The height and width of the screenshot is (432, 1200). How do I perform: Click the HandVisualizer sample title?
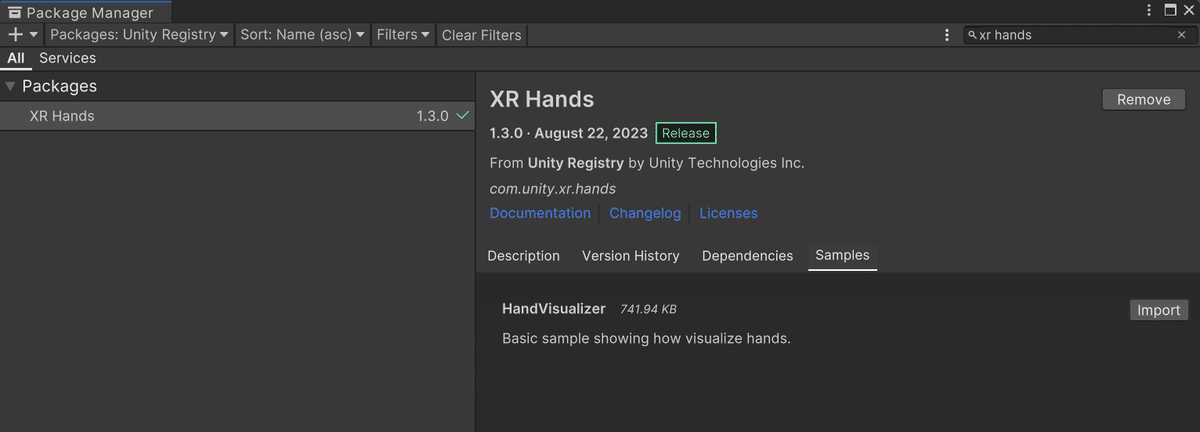point(554,309)
